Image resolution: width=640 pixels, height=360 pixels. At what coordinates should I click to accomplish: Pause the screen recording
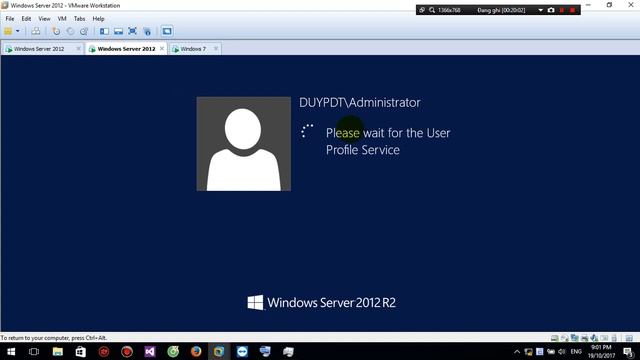[562, 10]
